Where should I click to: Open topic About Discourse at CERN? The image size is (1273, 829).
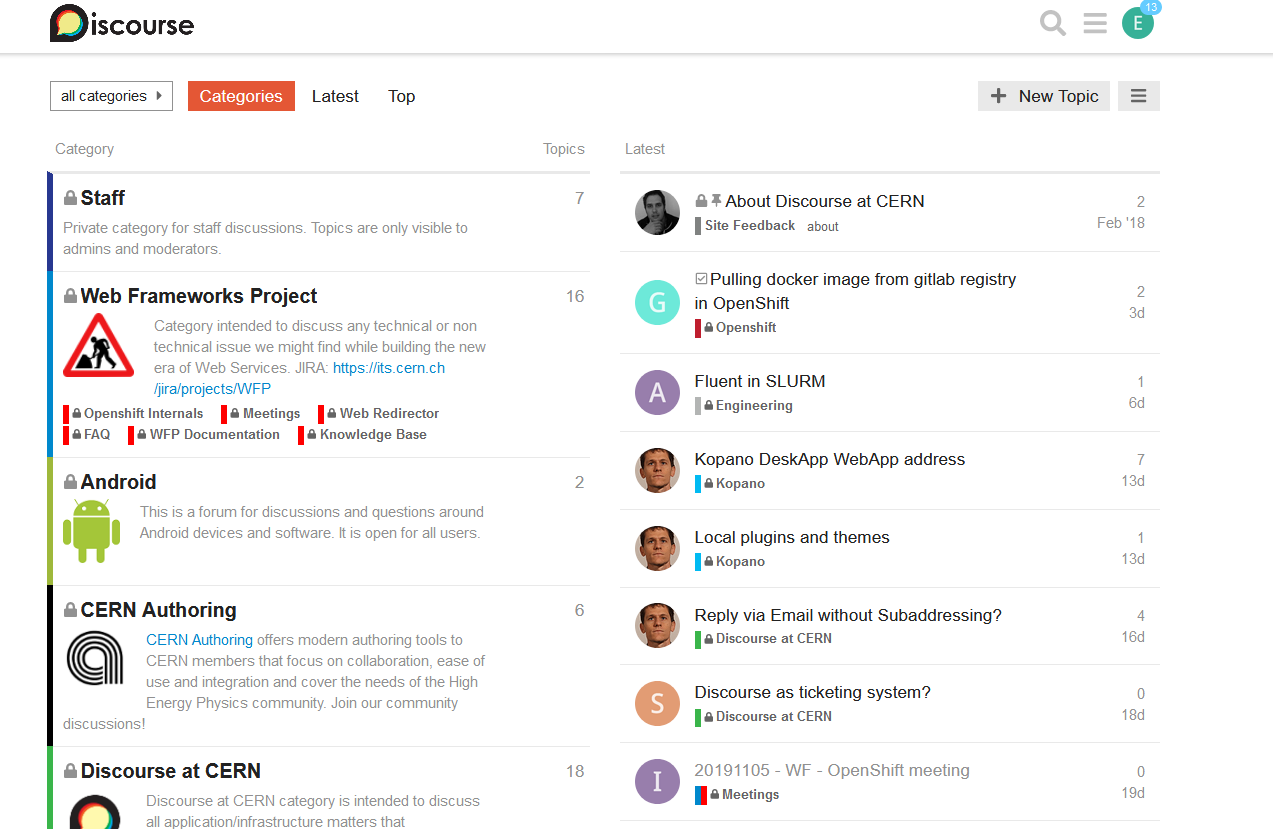[824, 201]
